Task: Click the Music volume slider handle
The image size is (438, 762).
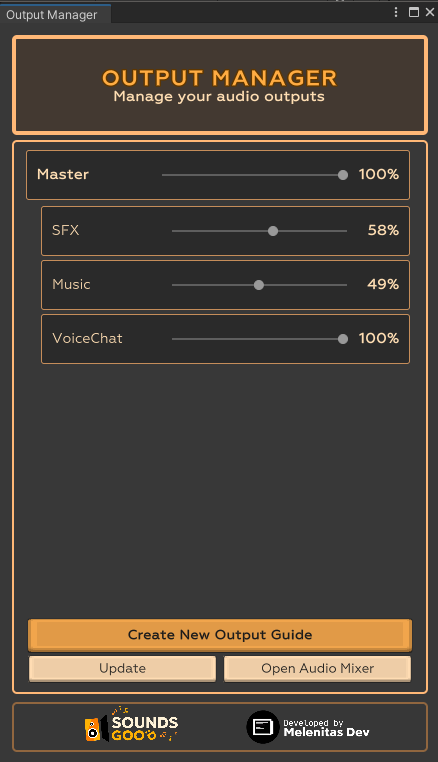Action: 259,285
